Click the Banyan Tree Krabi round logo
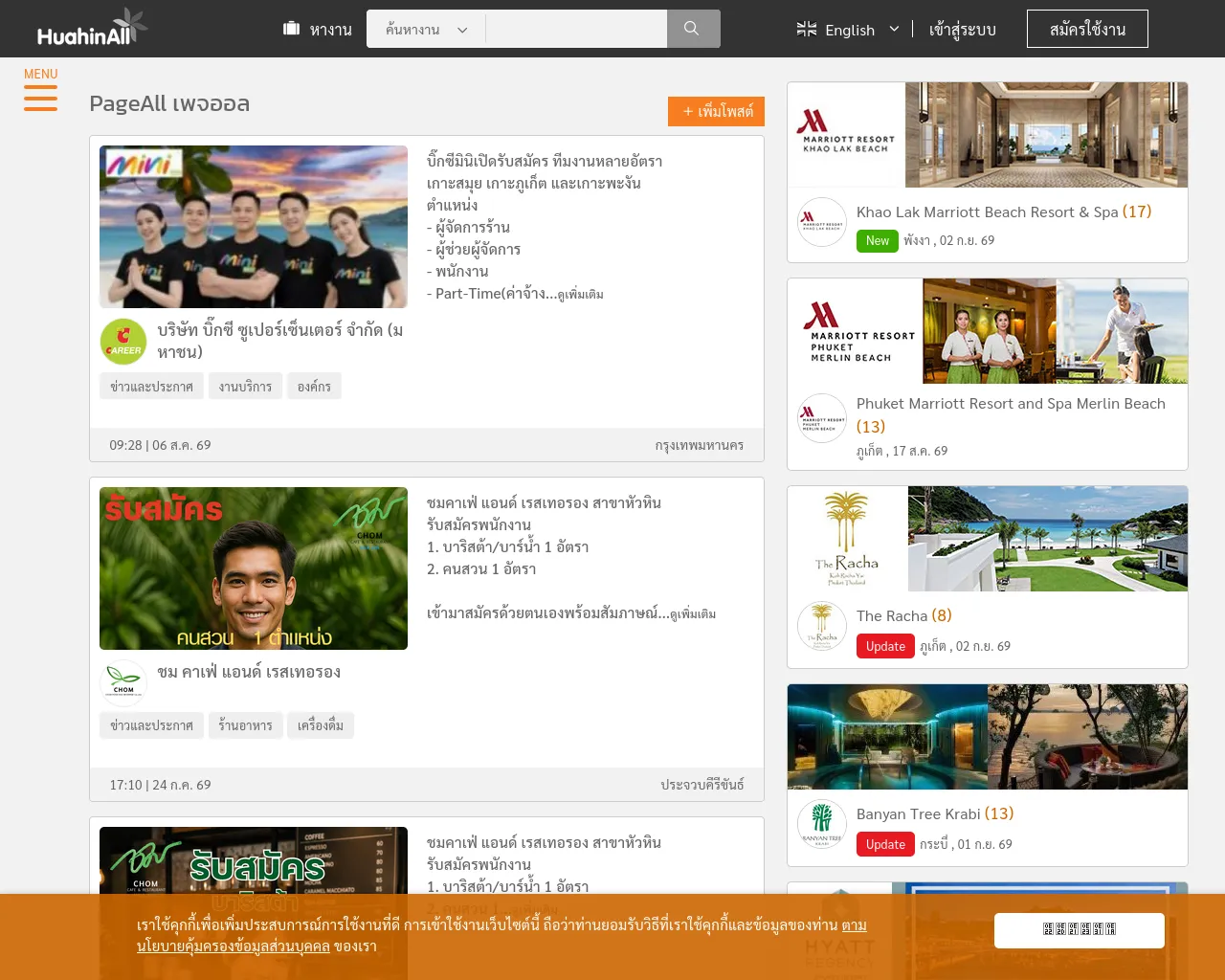 click(822, 824)
